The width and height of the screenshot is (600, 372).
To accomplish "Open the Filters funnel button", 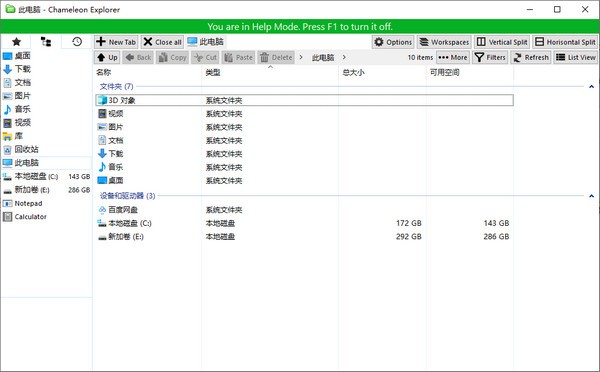I will pos(490,57).
